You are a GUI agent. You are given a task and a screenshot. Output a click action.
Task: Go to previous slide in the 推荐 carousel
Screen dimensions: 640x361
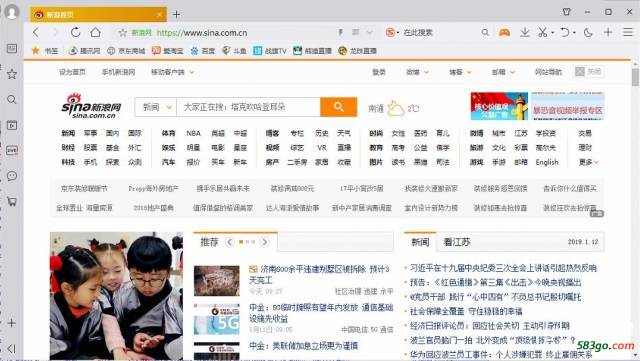coord(230,242)
